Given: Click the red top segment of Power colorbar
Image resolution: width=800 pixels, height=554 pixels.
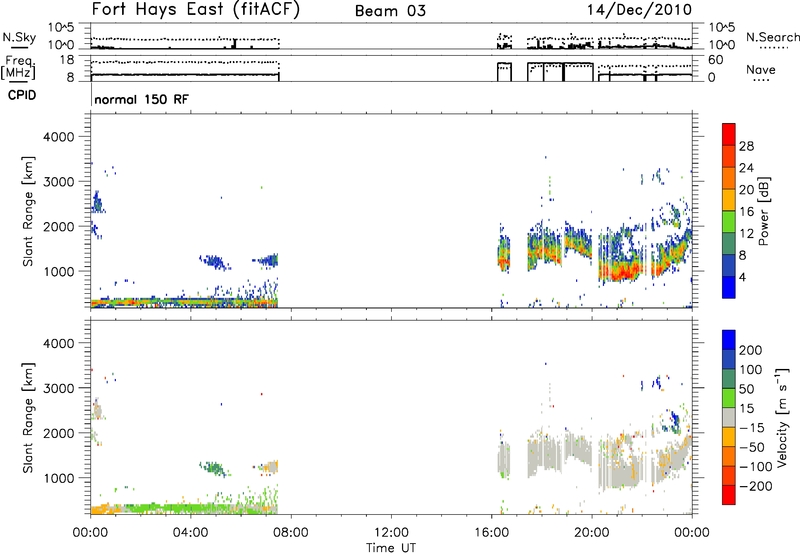Looking at the screenshot, I should [729, 134].
